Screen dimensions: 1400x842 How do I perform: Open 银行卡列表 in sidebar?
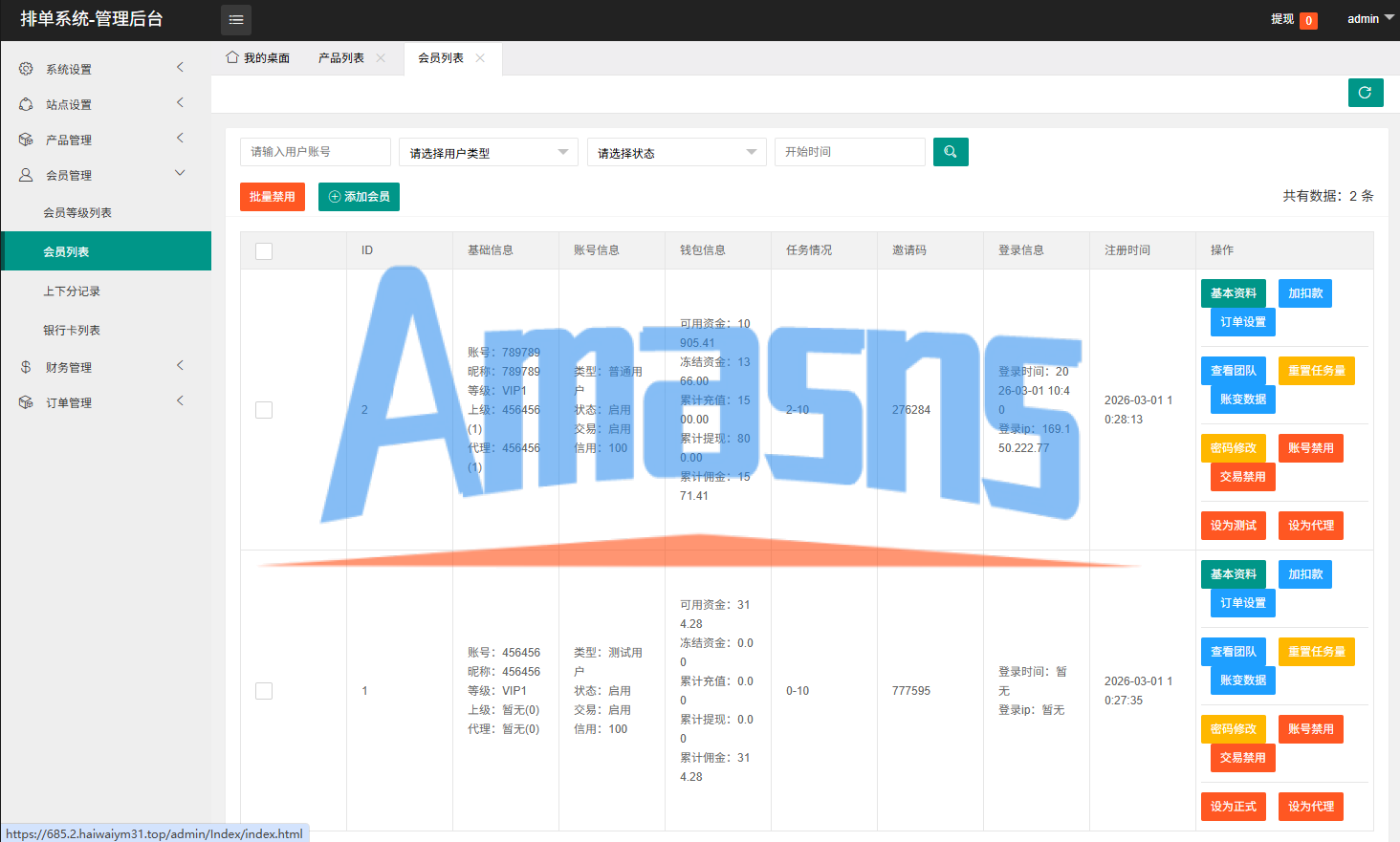pyautogui.click(x=106, y=331)
